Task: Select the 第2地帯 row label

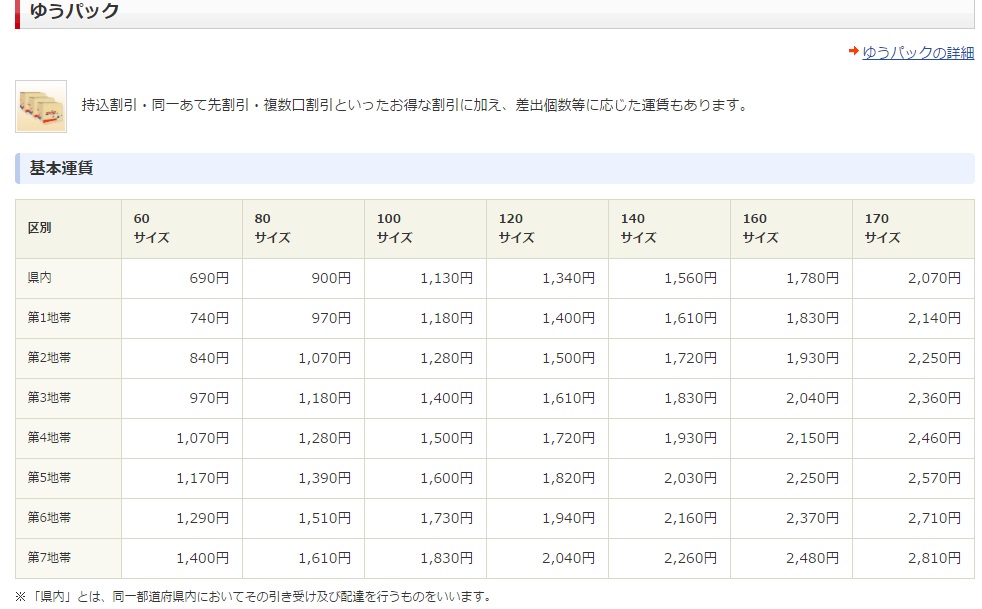Action: coord(68,358)
